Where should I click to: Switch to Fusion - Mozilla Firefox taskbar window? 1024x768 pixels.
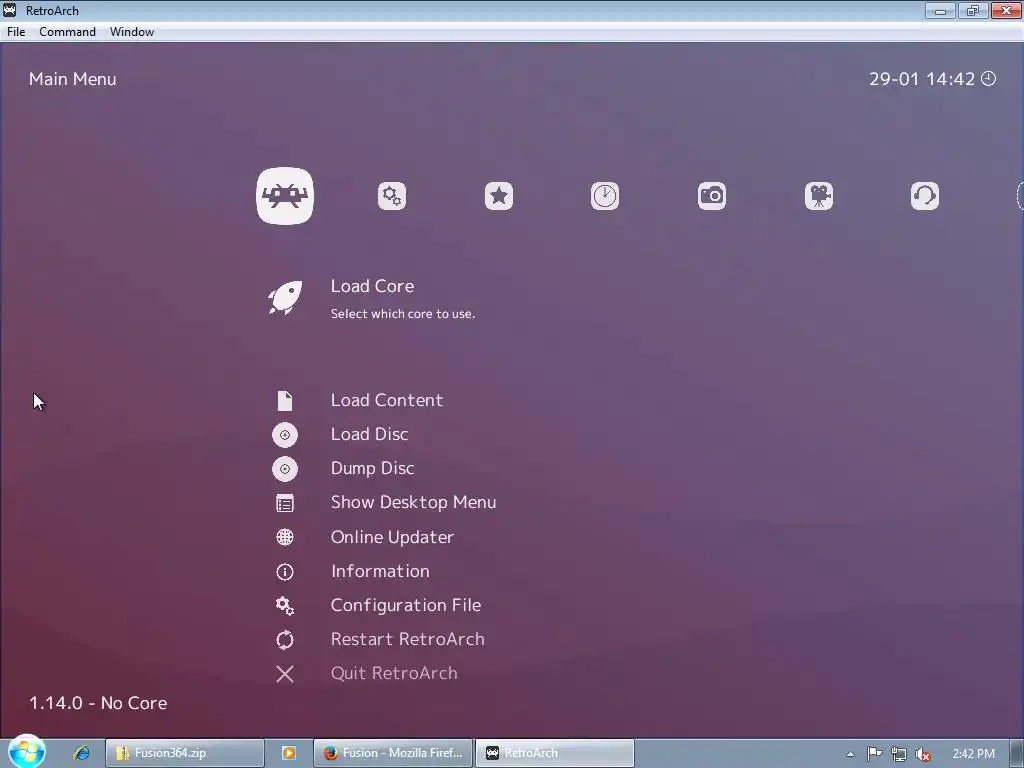[x=393, y=753]
